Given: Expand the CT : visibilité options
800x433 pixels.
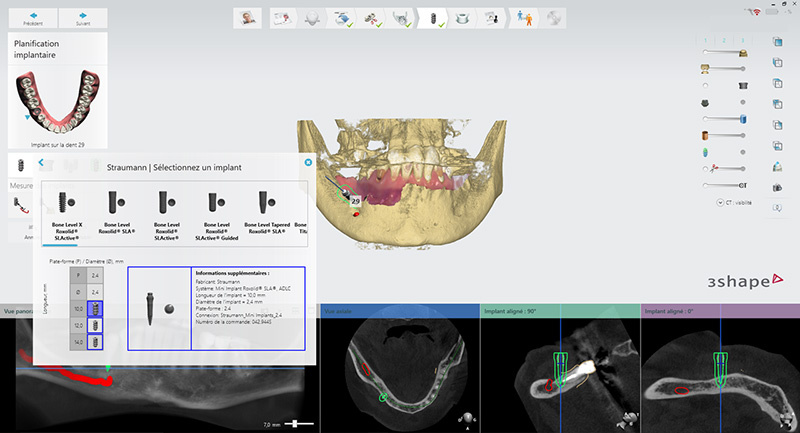Looking at the screenshot, I should 720,202.
